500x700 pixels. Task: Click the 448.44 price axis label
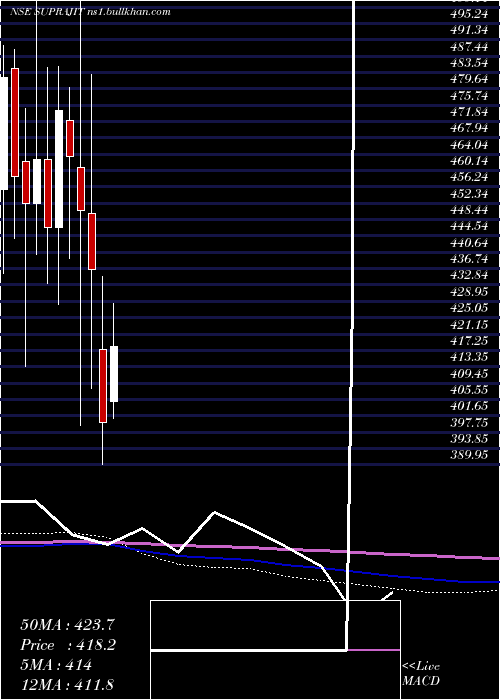[x=469, y=210]
